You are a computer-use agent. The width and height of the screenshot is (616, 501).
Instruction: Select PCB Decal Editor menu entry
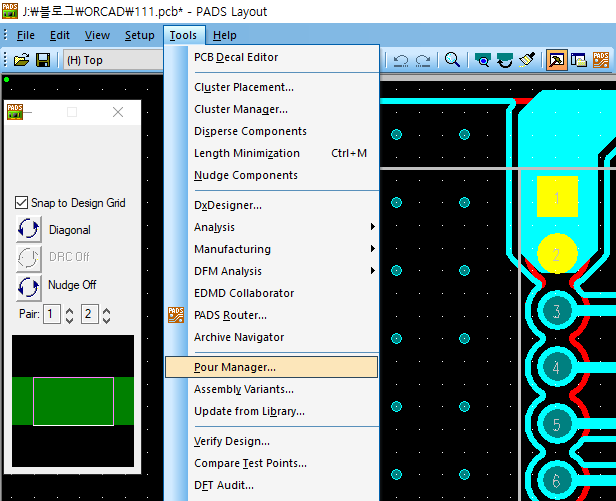point(271,57)
